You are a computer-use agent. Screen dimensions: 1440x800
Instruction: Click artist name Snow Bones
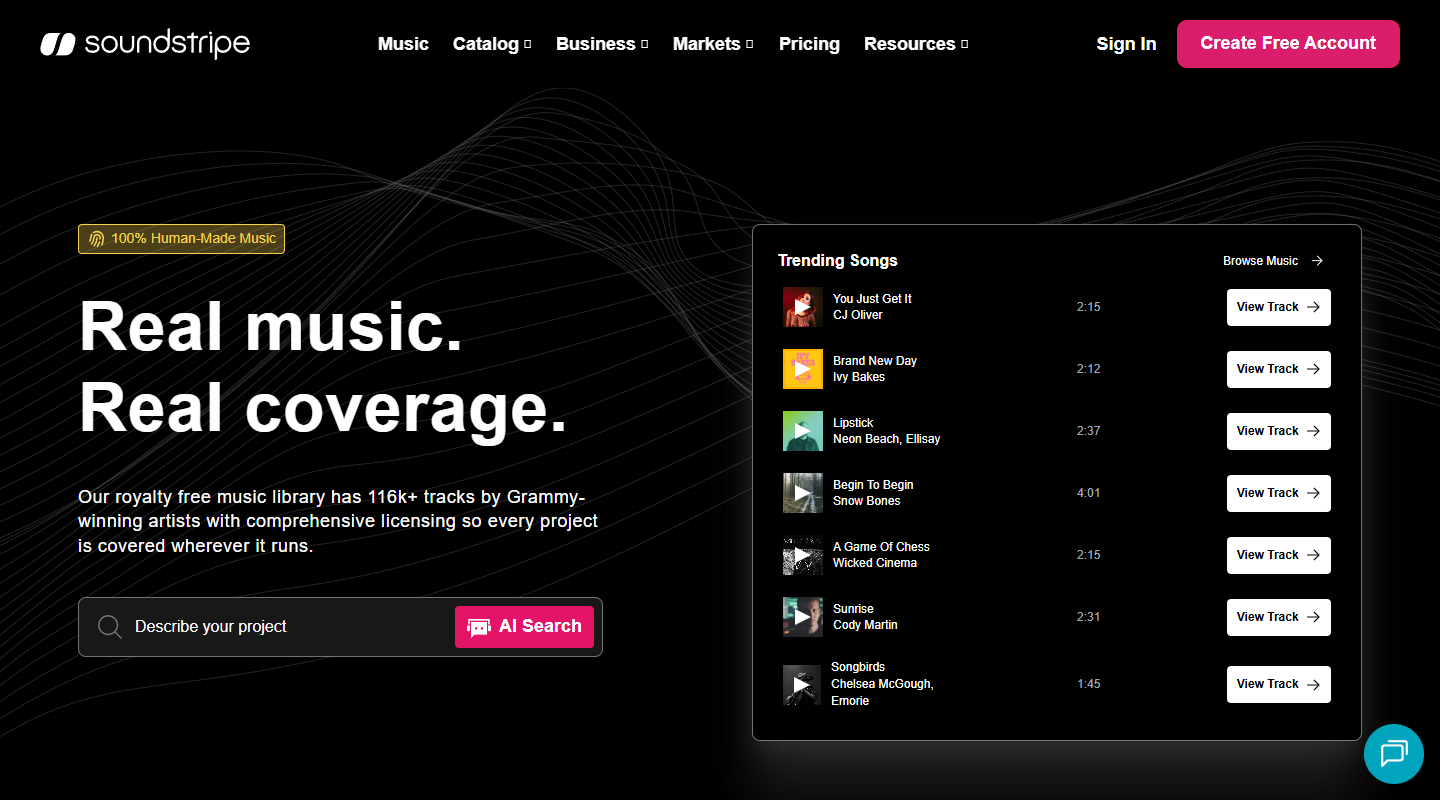867,501
